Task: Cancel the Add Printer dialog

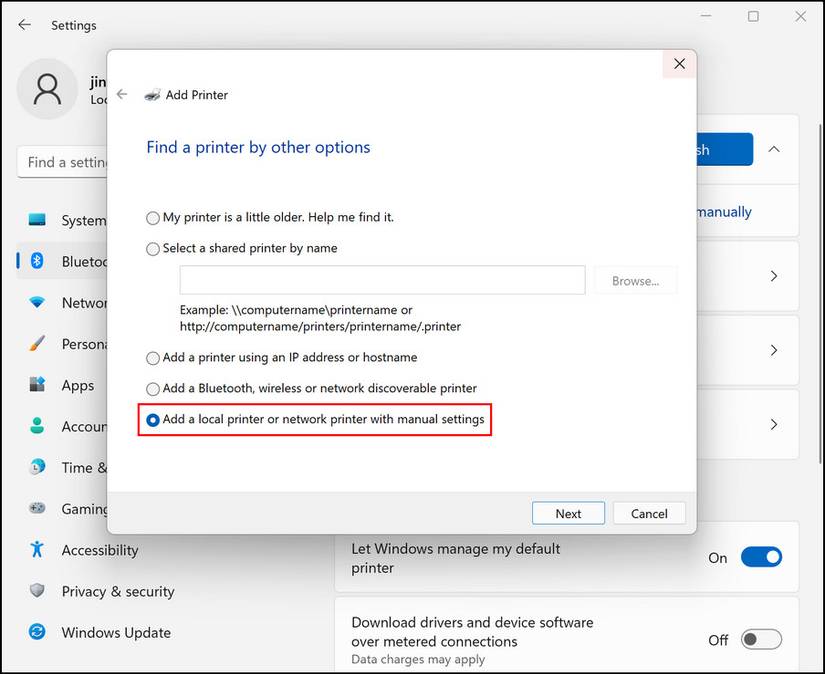Action: 648,513
